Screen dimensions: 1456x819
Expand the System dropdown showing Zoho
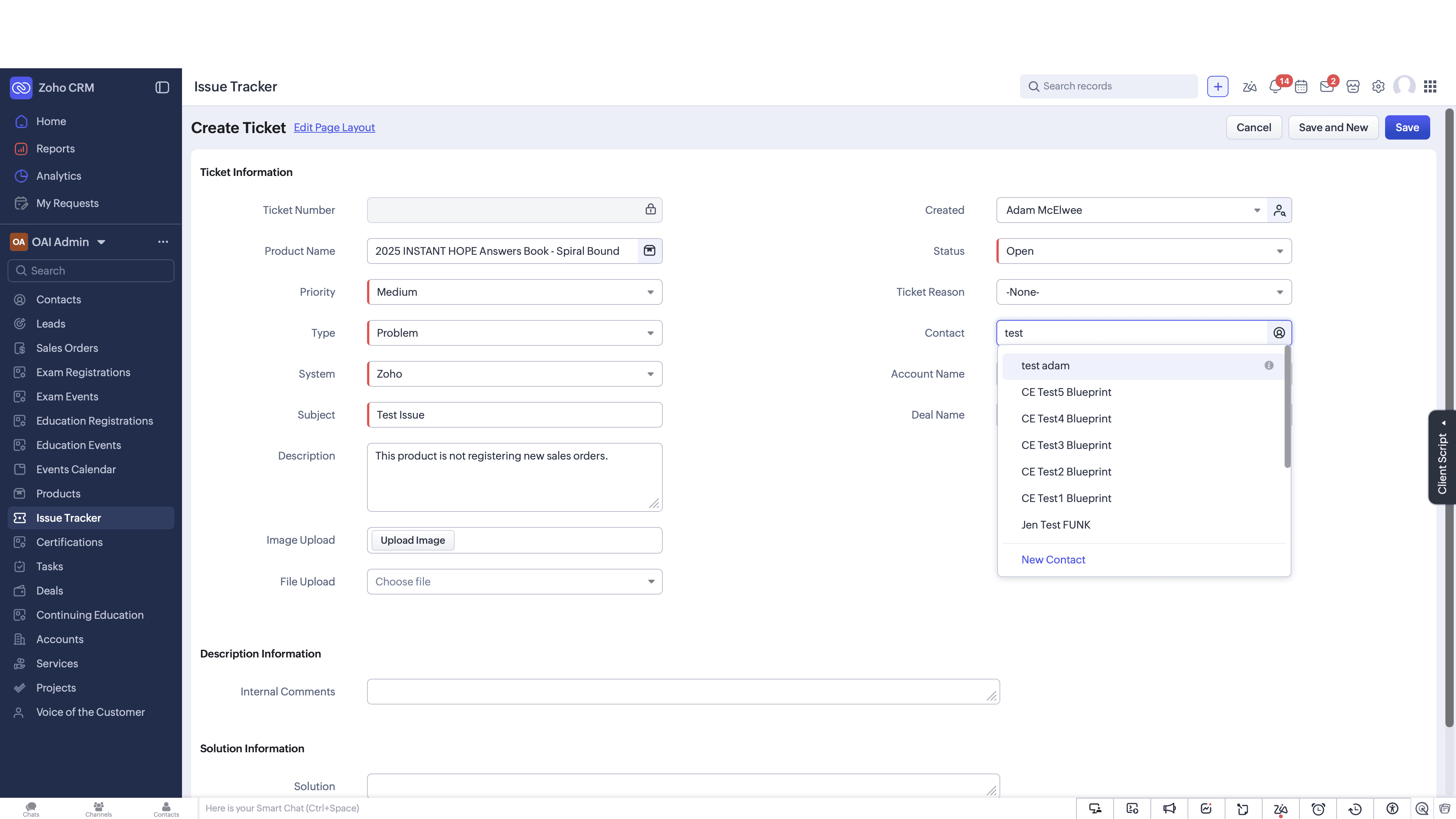tap(515, 373)
